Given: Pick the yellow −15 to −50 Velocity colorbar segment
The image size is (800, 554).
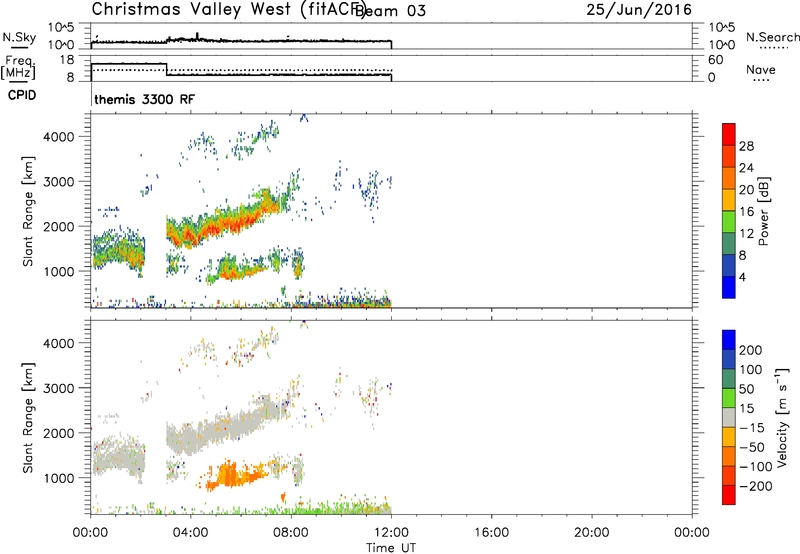Looking at the screenshot, I should point(729,437).
